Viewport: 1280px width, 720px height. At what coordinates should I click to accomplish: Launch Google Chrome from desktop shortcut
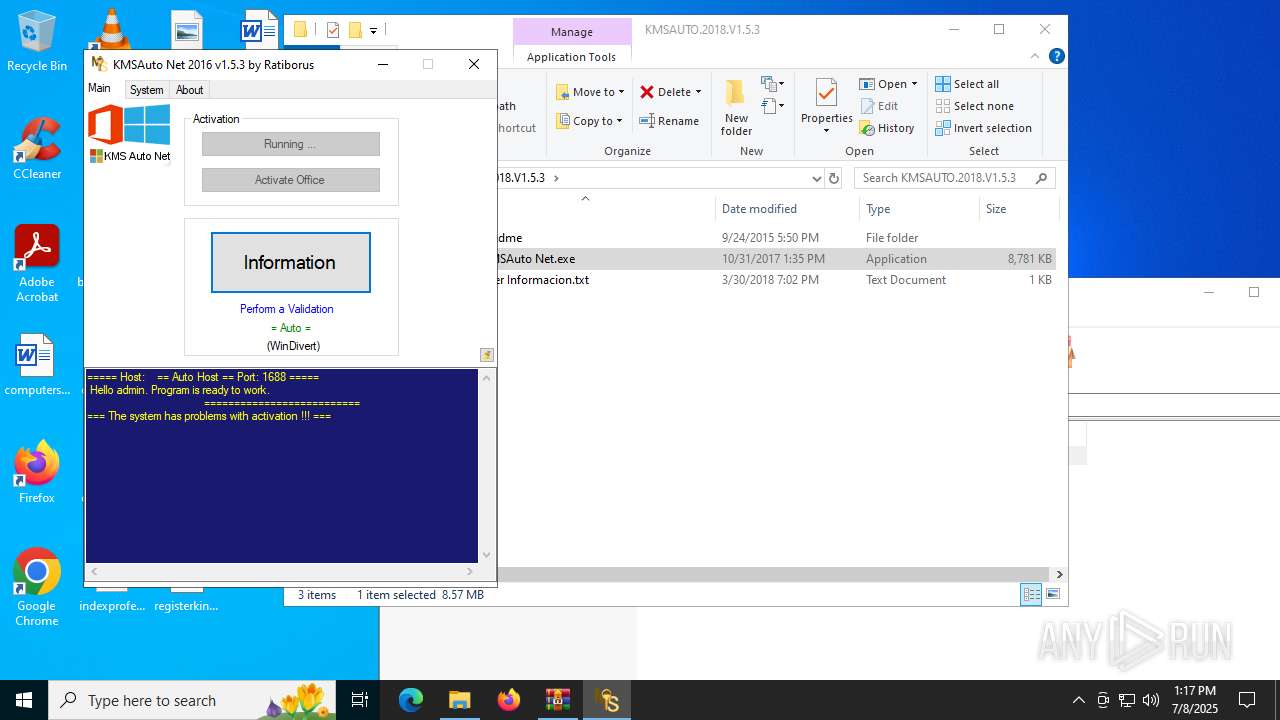coord(37,587)
